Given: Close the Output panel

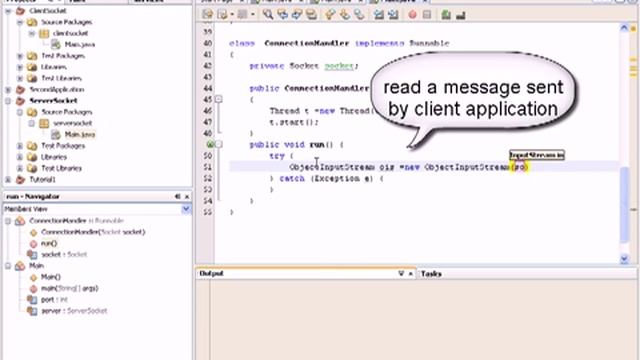Looking at the screenshot, I should coord(411,273).
